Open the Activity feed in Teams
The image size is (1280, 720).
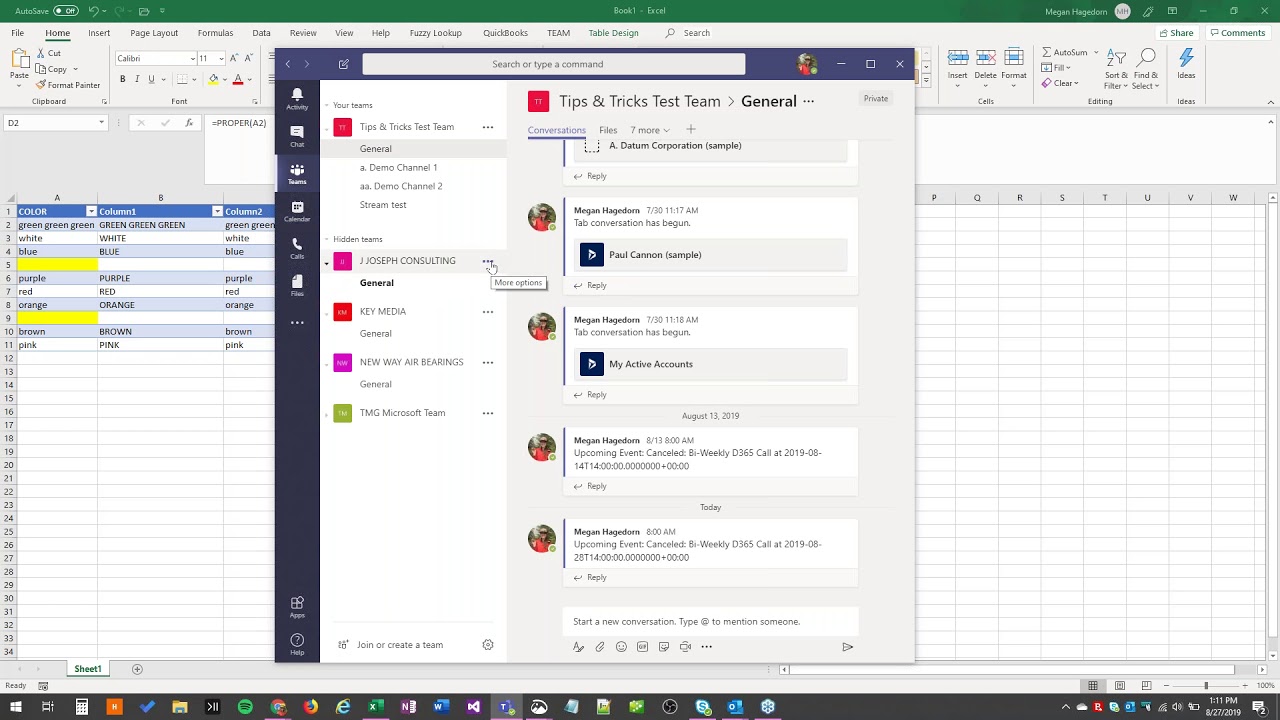click(297, 98)
